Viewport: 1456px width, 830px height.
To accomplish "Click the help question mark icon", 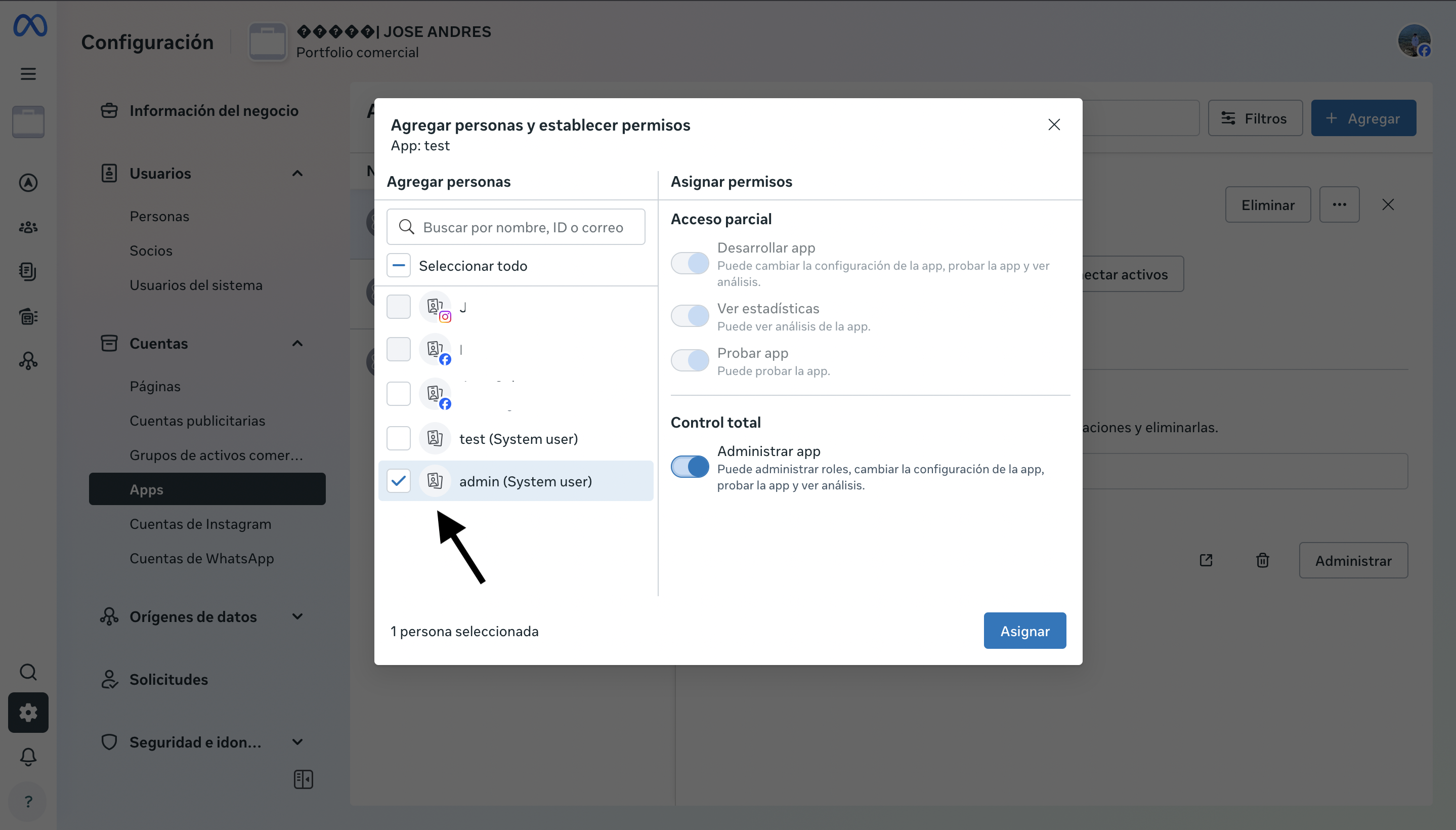I will [28, 802].
